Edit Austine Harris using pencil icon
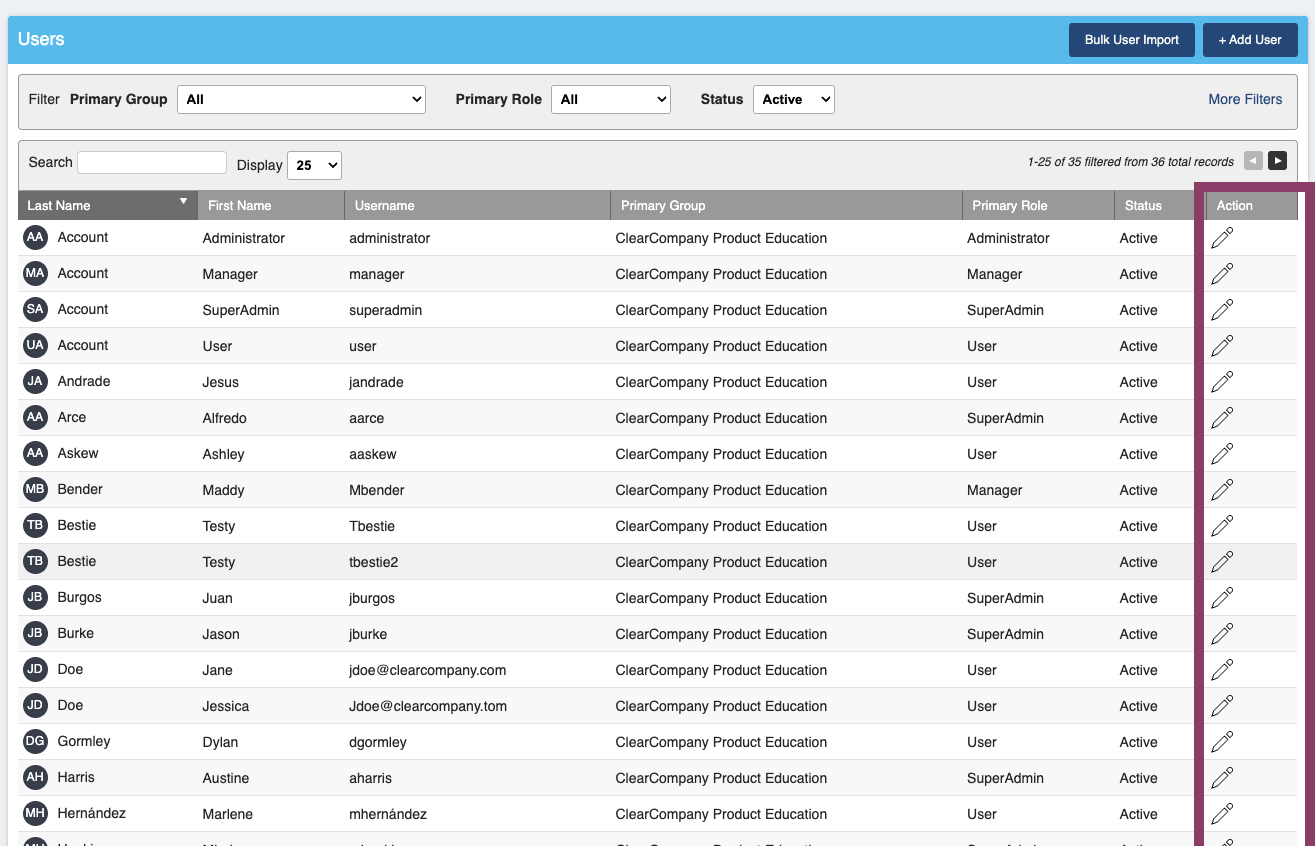The image size is (1315, 846). [1222, 778]
